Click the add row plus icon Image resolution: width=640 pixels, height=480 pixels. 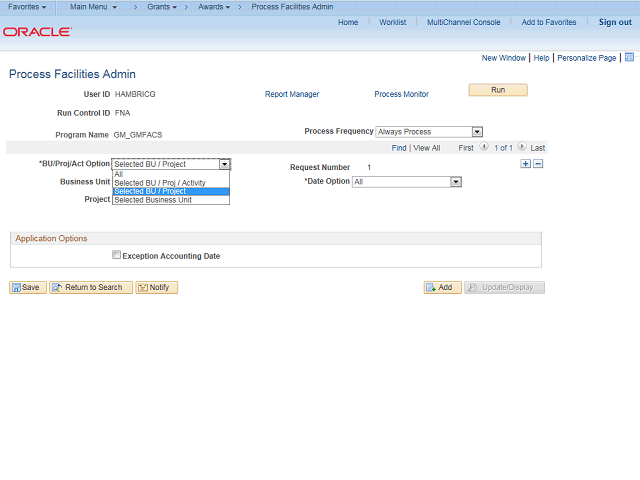pos(526,164)
